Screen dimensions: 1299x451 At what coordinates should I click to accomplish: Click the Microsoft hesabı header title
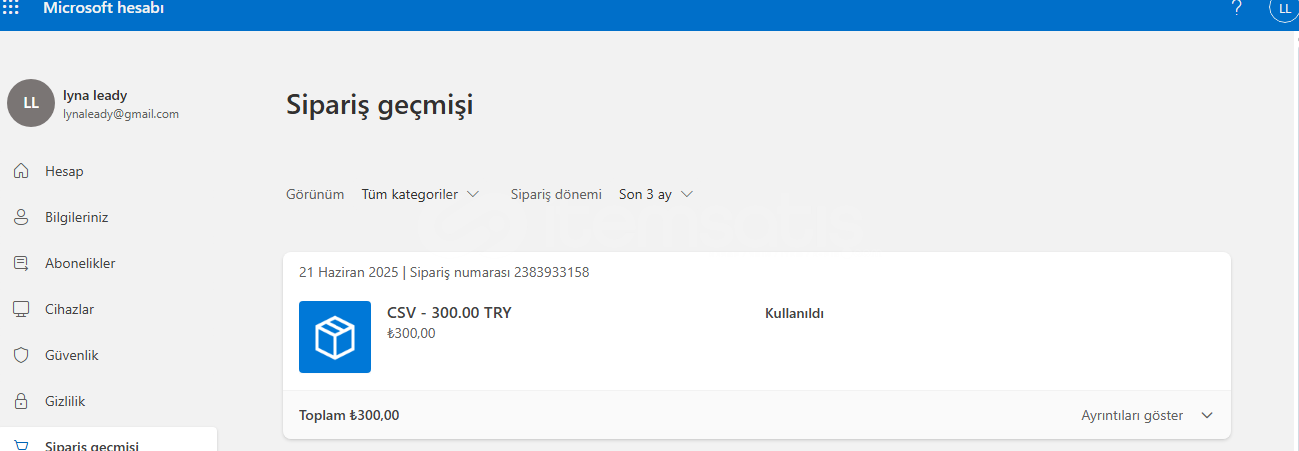click(103, 8)
